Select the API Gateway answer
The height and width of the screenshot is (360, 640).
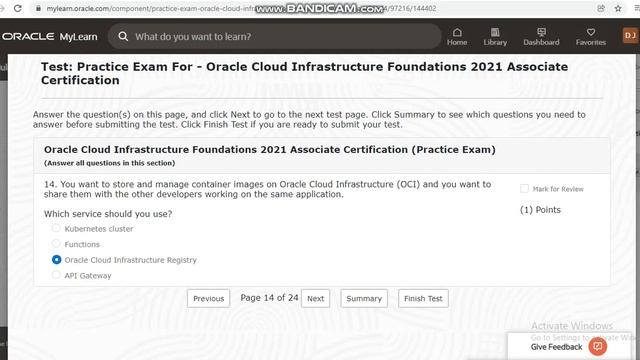pos(56,275)
